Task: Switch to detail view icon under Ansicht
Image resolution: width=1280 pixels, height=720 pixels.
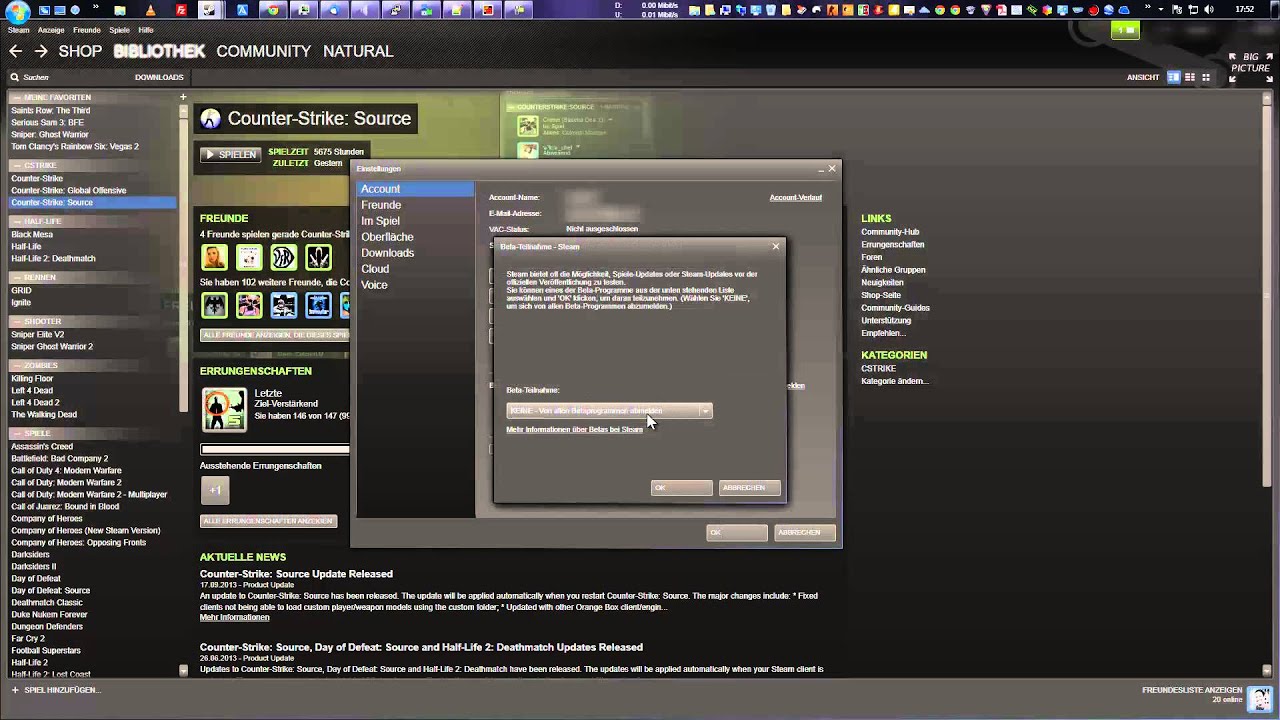Action: pyautogui.click(x=1174, y=77)
